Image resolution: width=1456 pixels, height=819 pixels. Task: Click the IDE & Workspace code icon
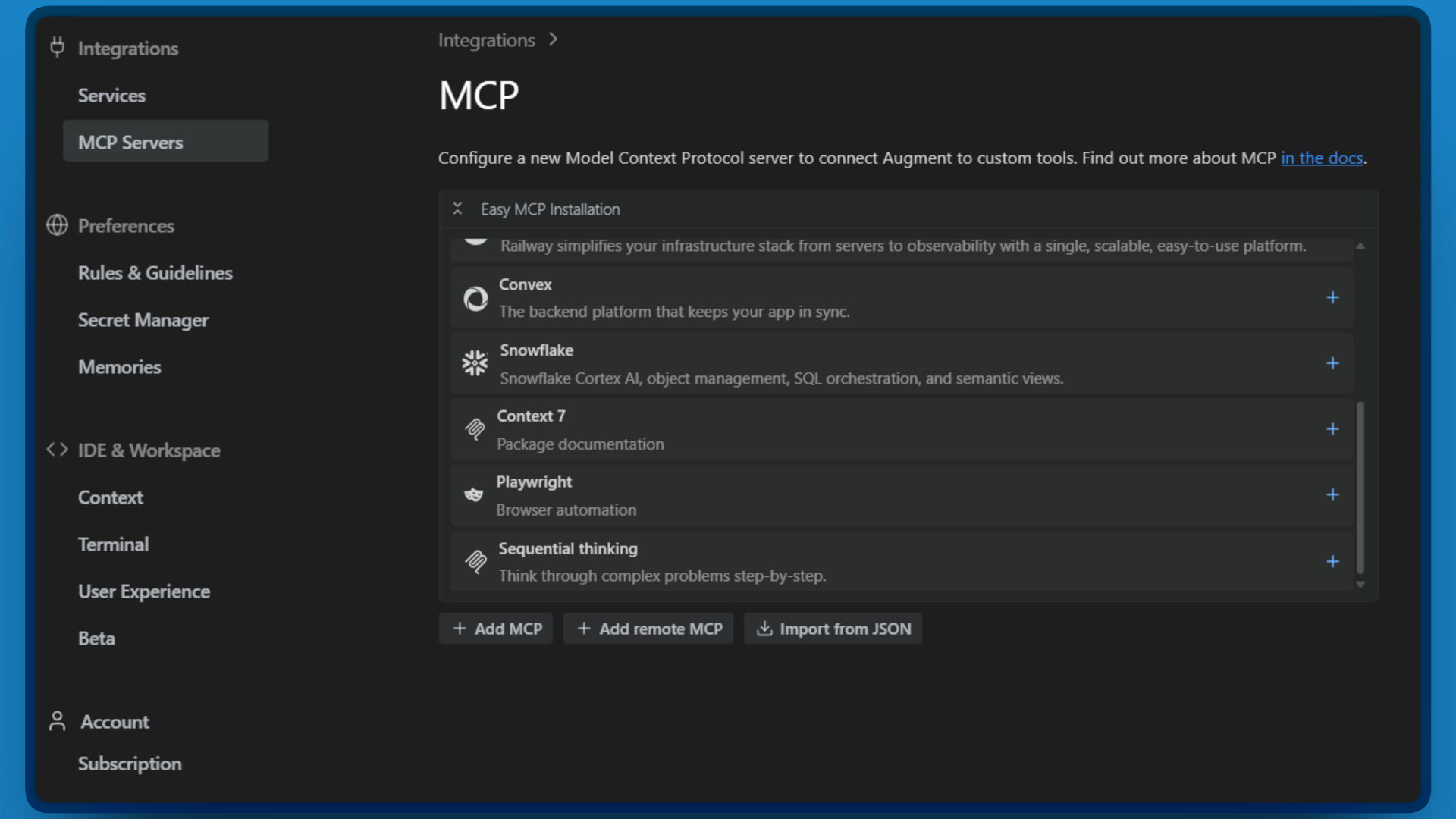[56, 450]
